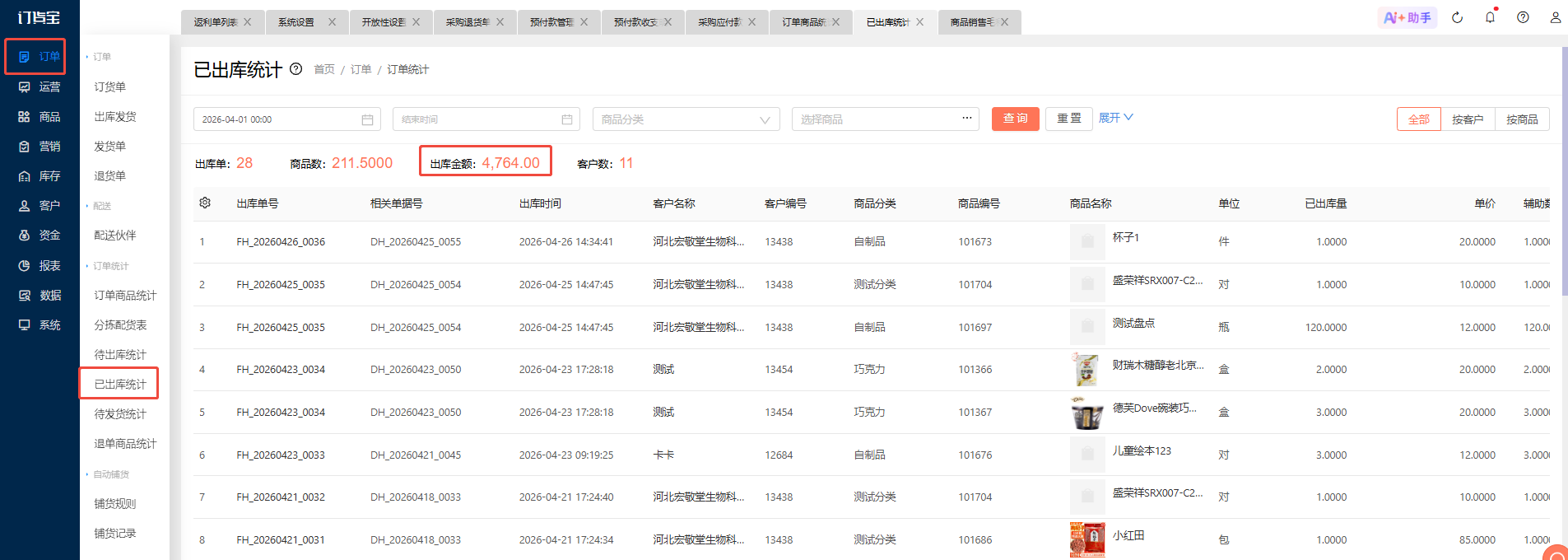Click the 结束时间 end time field
Viewport: 1568px width, 560px height.
point(486,119)
